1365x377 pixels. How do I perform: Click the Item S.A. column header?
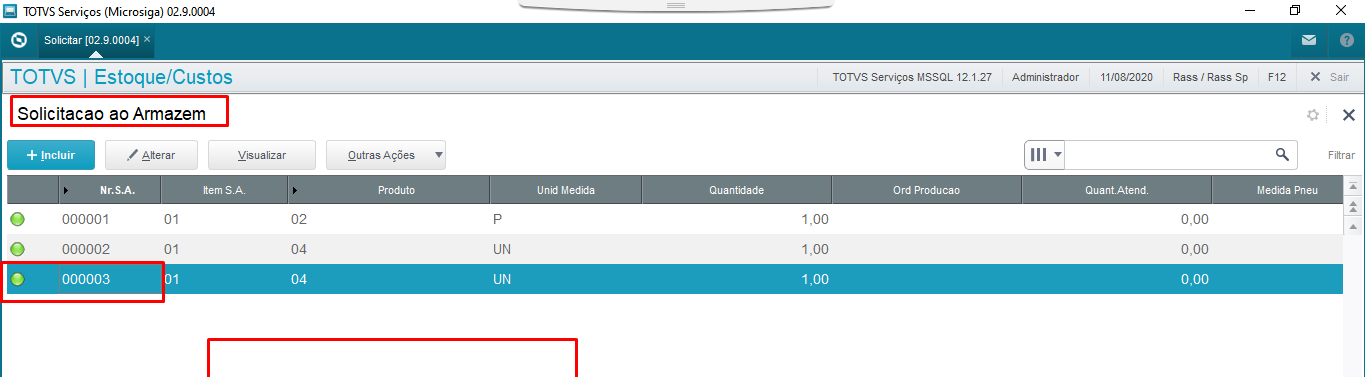[x=224, y=190]
